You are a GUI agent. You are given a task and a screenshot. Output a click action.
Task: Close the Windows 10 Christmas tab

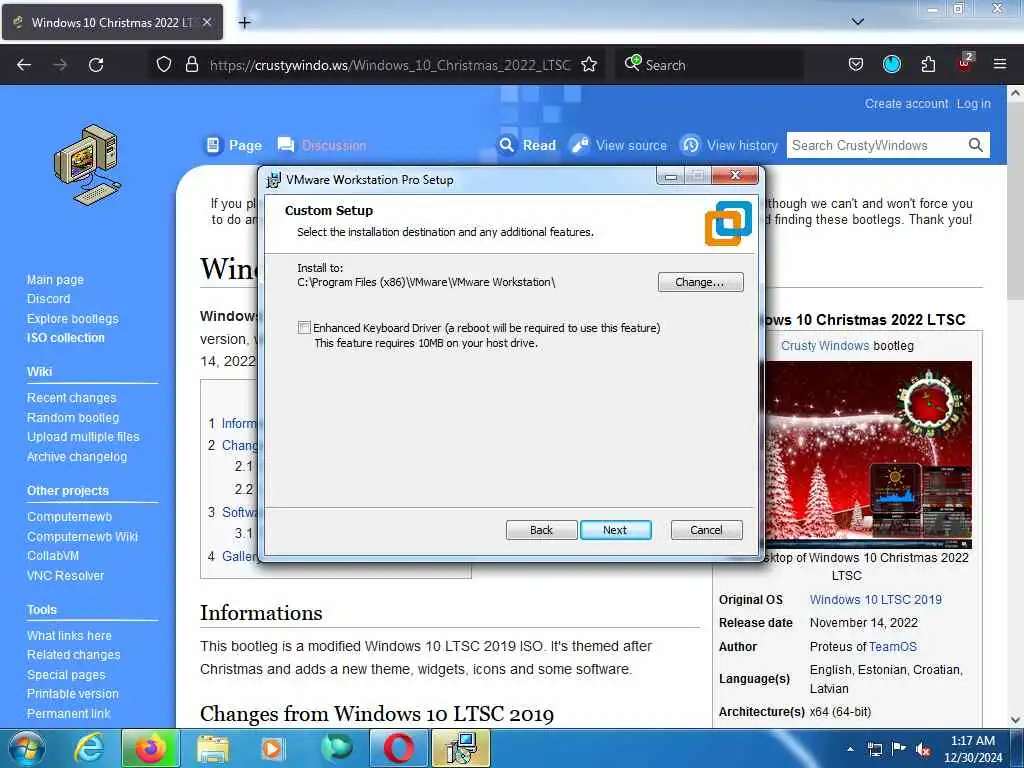(x=206, y=22)
